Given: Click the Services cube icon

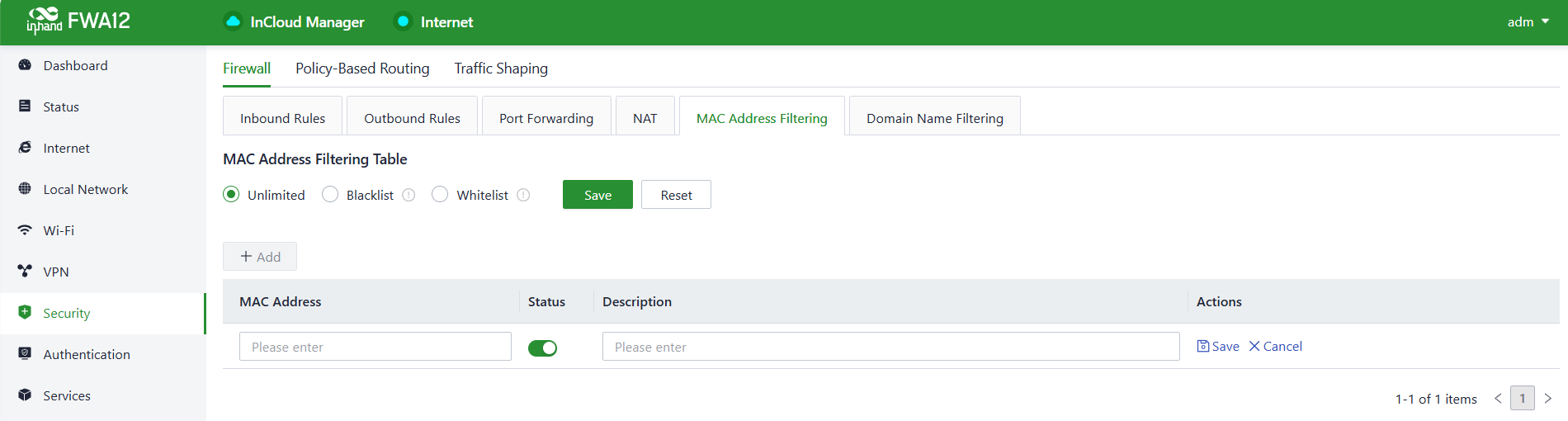Looking at the screenshot, I should [x=25, y=395].
